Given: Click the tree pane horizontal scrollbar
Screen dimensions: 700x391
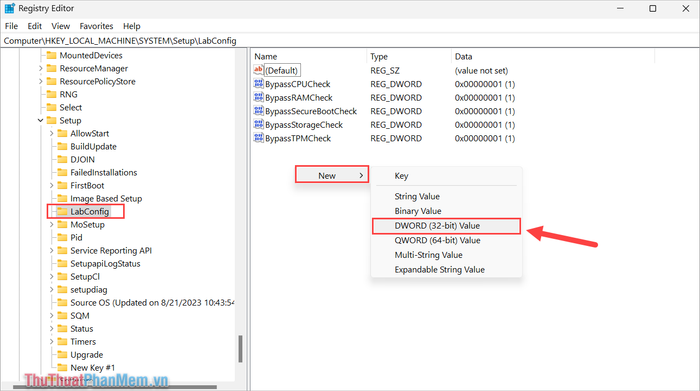Looking at the screenshot, I should (115, 387).
